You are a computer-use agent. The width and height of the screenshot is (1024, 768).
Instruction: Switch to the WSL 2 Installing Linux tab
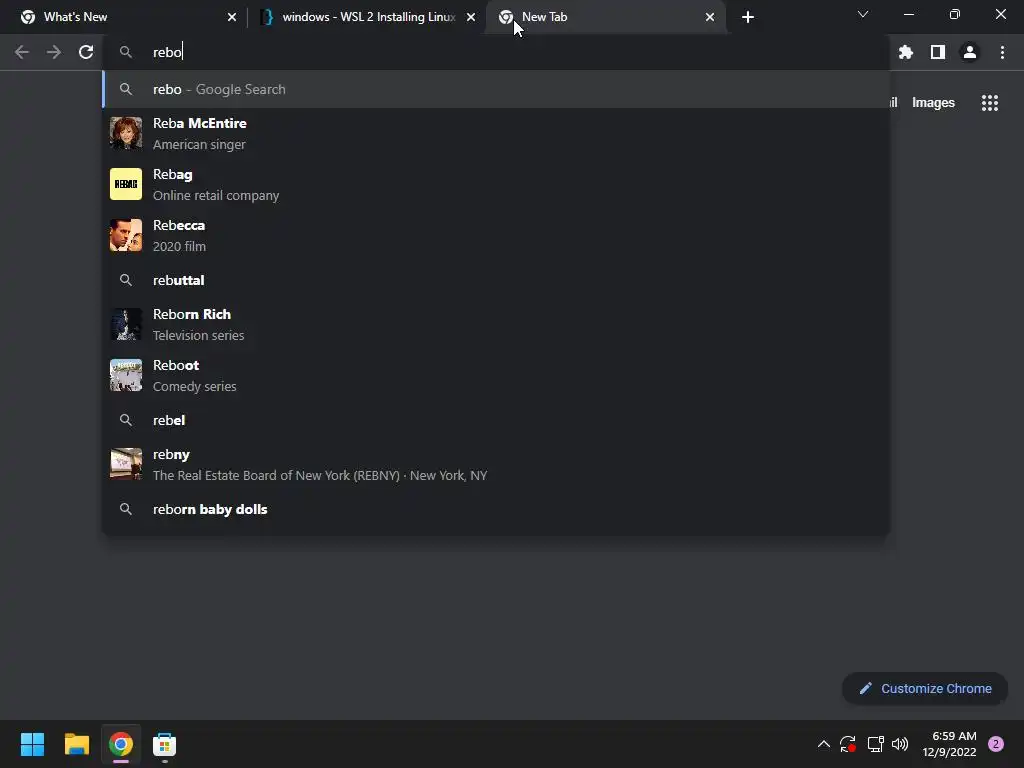tap(369, 17)
